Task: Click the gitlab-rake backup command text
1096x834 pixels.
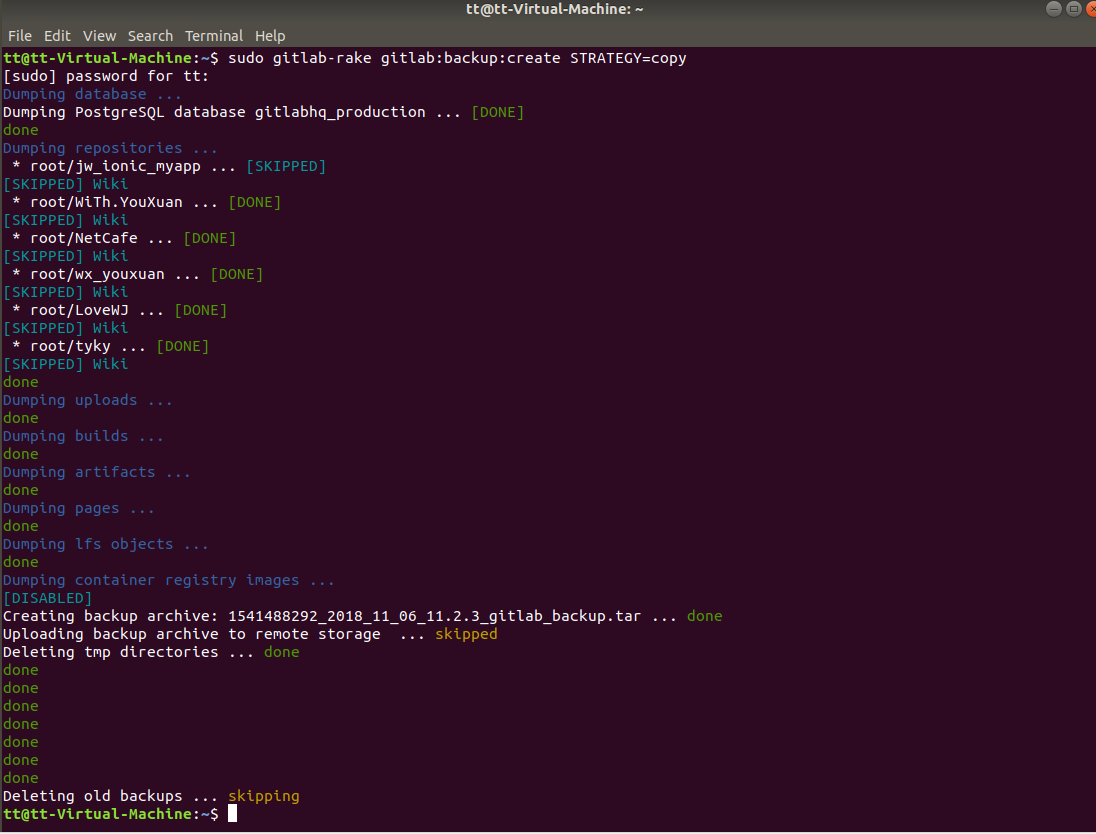Action: [457, 58]
